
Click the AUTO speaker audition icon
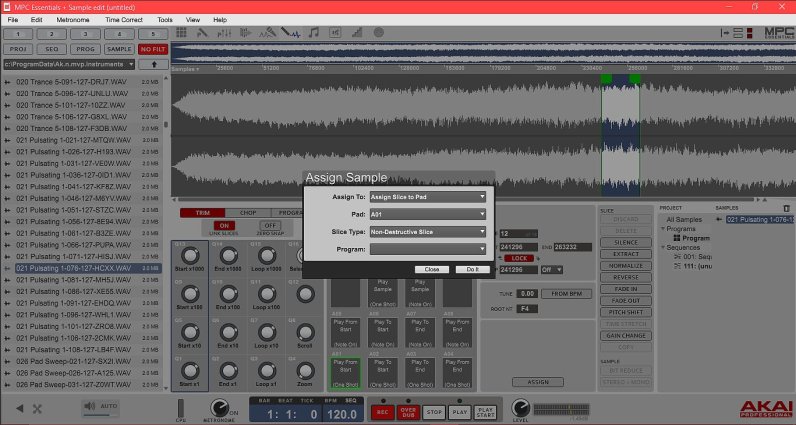pos(92,406)
